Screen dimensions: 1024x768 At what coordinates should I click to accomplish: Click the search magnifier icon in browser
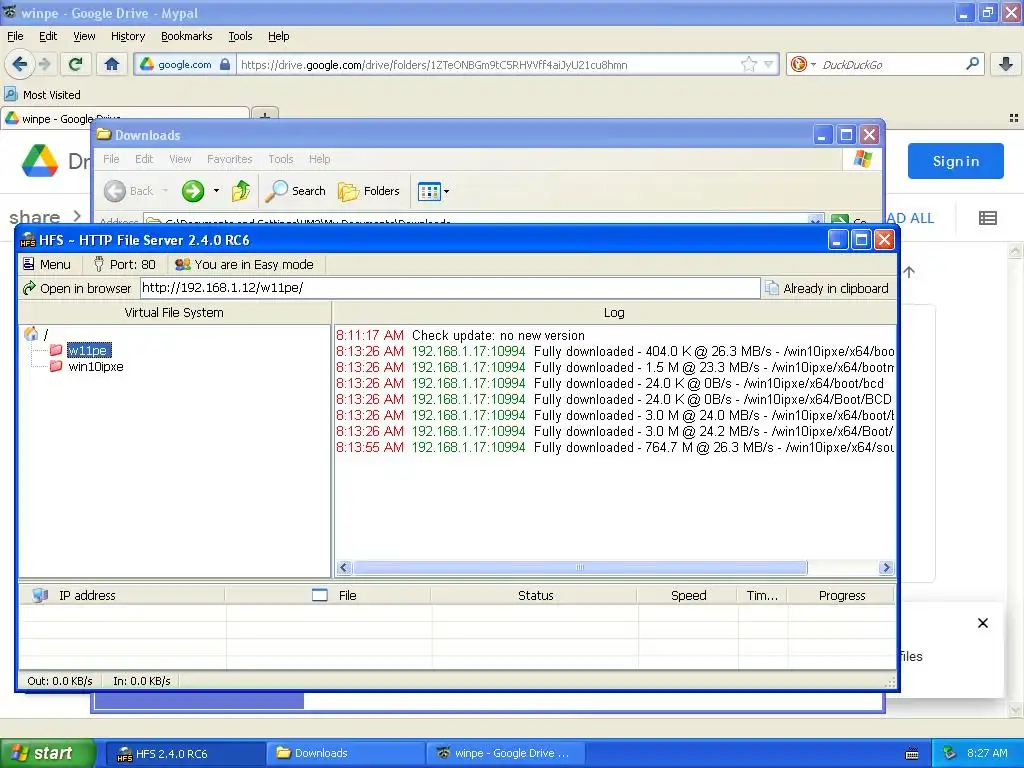(972, 64)
